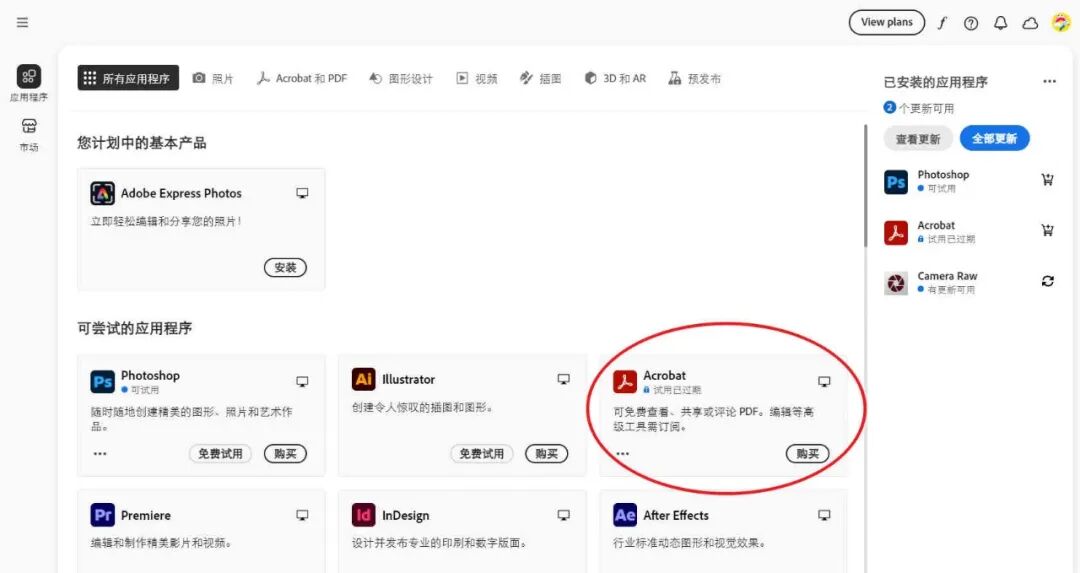
Task: Click the '已安装的应用程序' panel heading
Action: 935,82
